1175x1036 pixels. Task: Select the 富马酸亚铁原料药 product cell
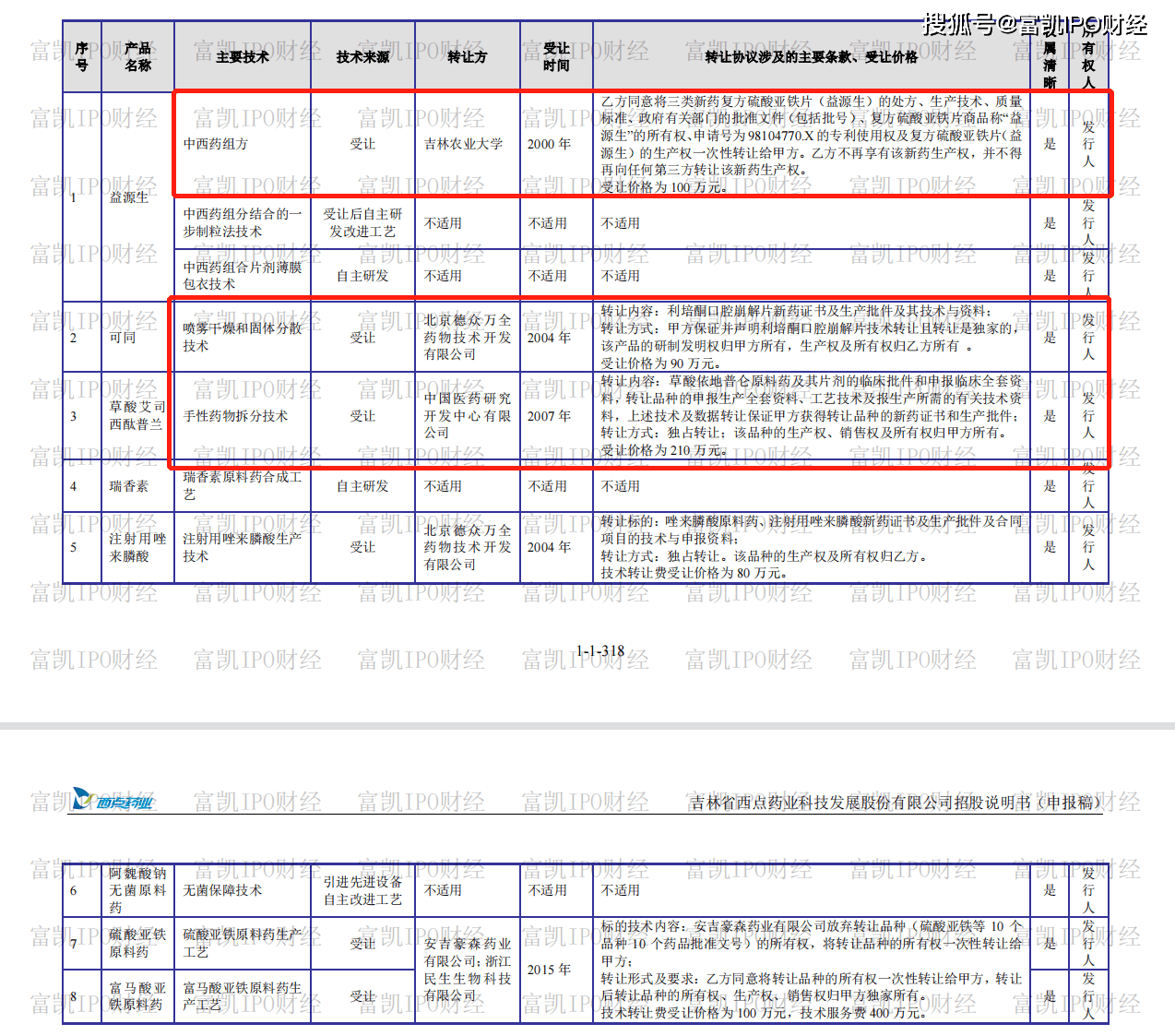click(137, 995)
